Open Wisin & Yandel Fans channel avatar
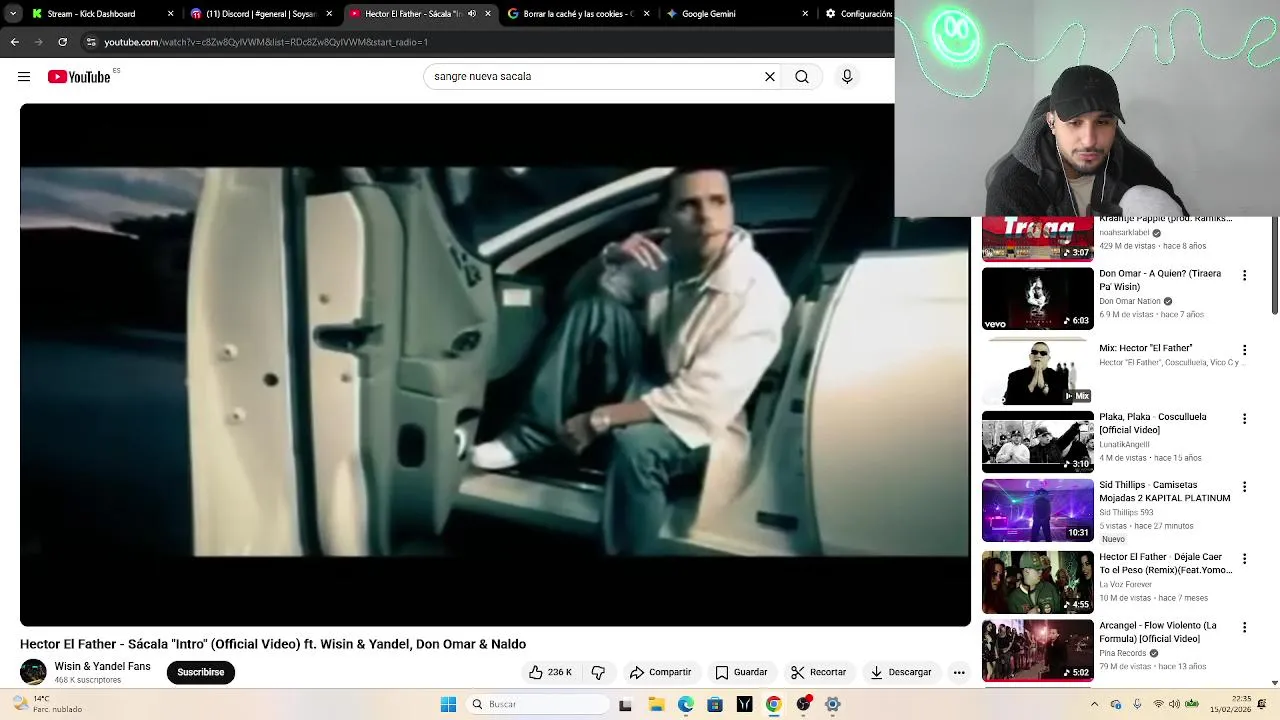Screen dimensions: 1280x720 (x=33, y=672)
